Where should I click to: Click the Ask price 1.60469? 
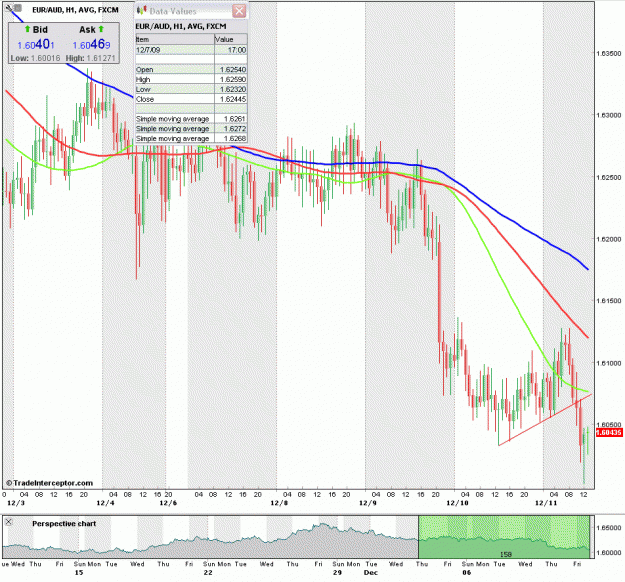point(91,45)
